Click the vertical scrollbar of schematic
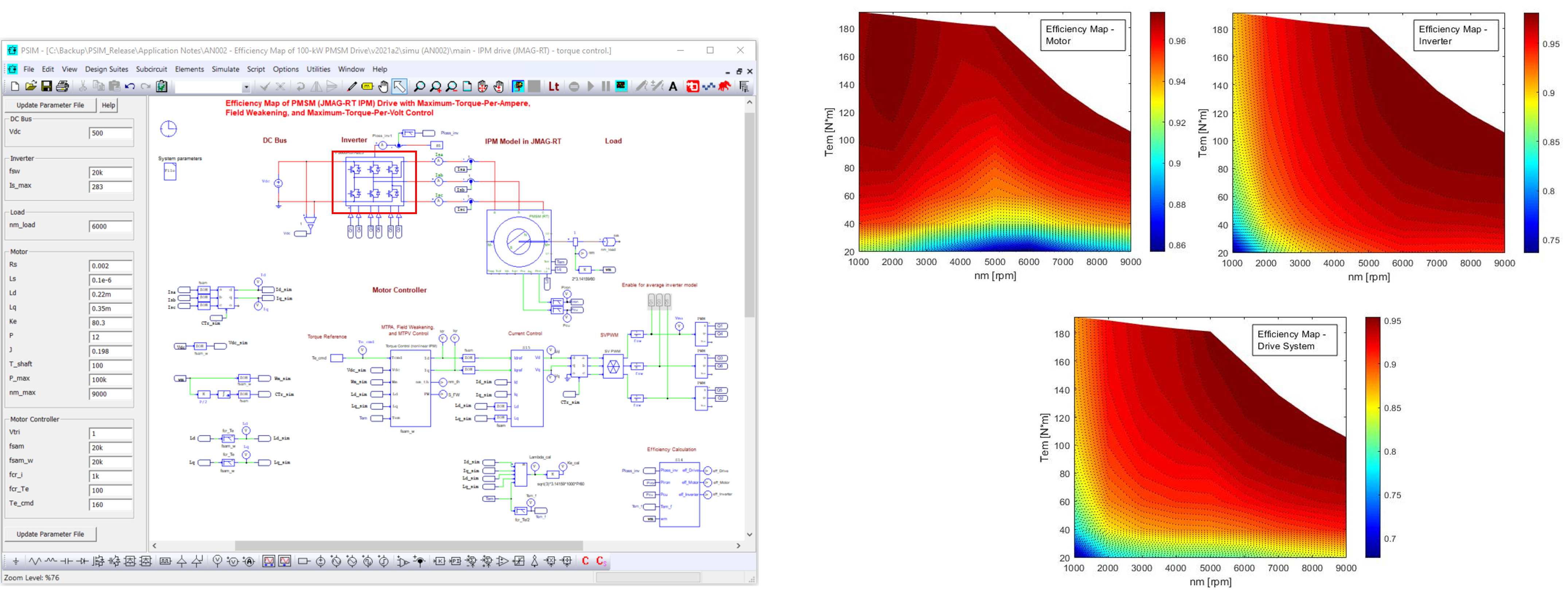Image resolution: width=1568 pixels, height=593 pixels. point(750,215)
